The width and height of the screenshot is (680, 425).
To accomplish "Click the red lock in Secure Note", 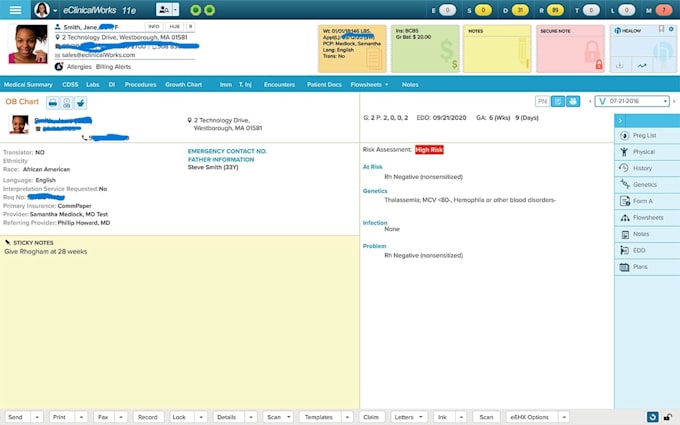I will (x=599, y=65).
